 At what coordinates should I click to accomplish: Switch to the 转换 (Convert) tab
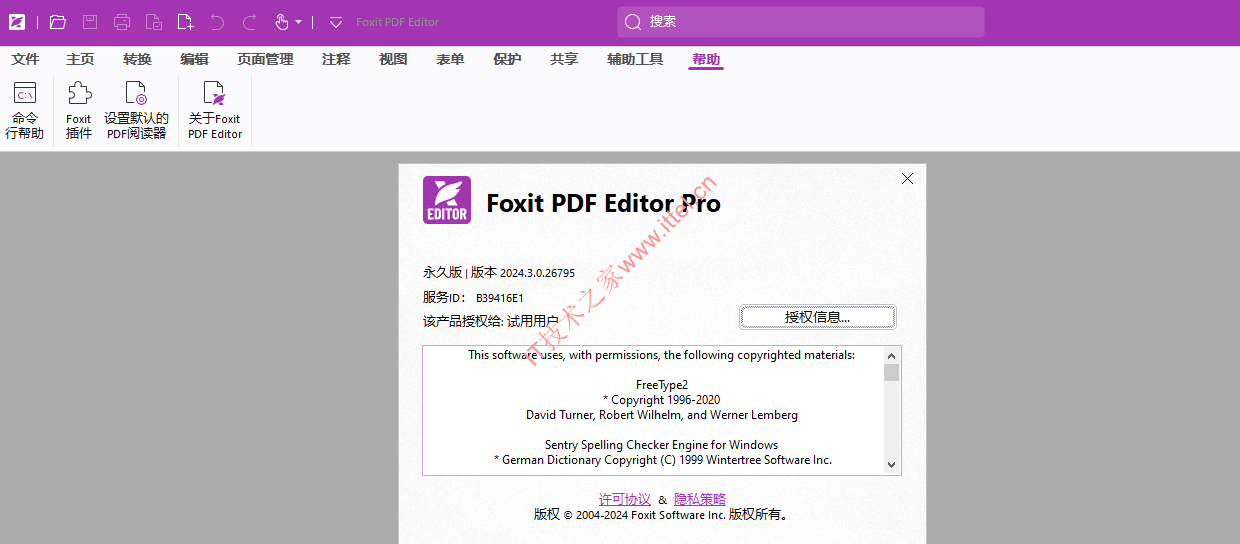(137, 59)
